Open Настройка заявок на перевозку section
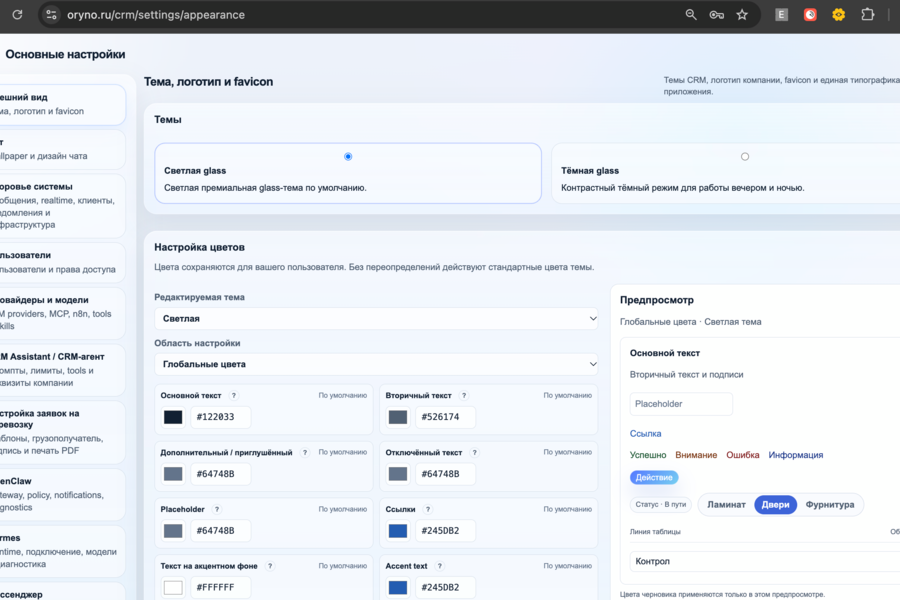 (62, 432)
